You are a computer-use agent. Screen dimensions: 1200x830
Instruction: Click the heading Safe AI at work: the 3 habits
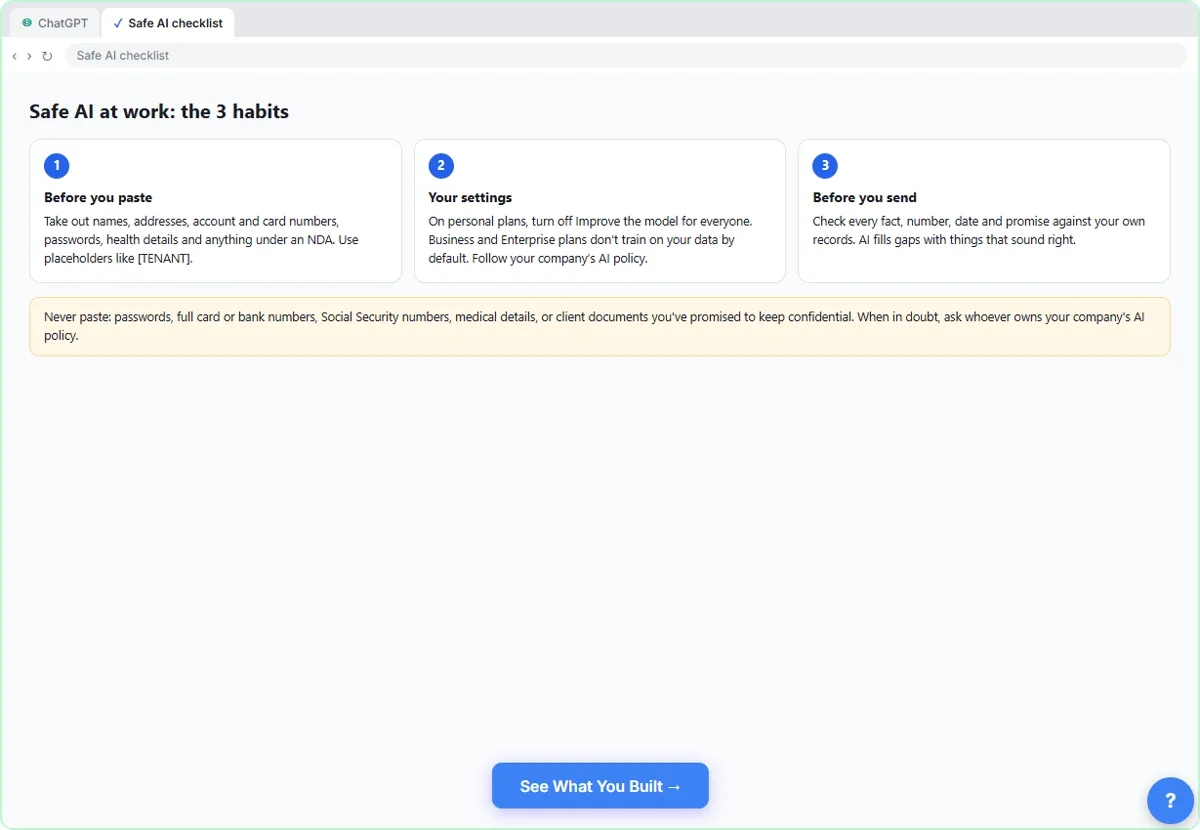click(x=159, y=112)
